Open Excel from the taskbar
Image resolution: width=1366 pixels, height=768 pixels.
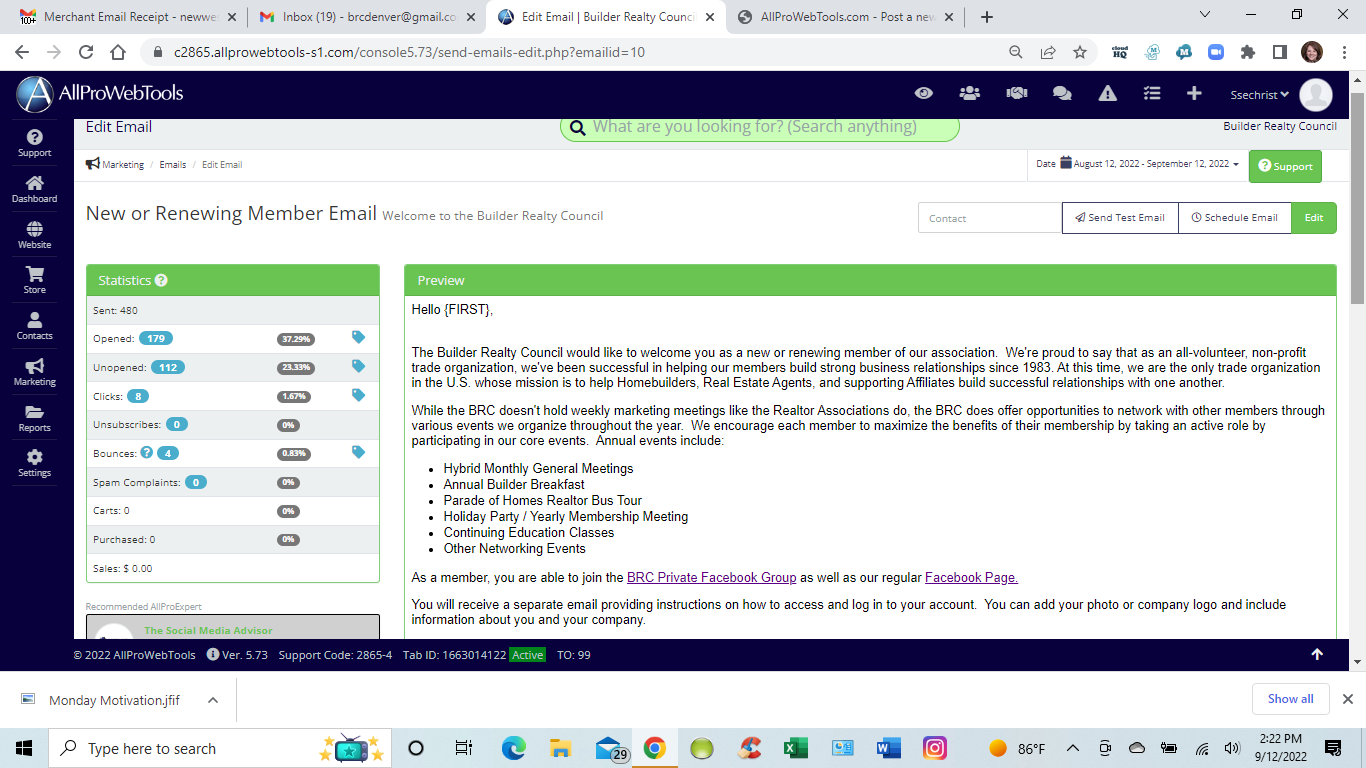click(x=795, y=748)
